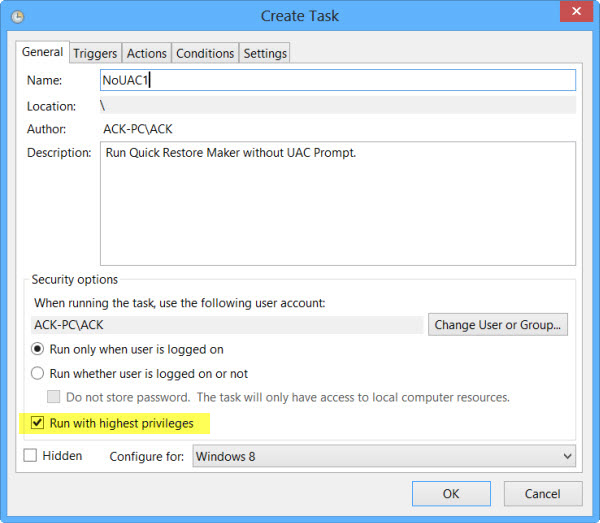The height and width of the screenshot is (523, 600).
Task: Tick the Do not store password checkbox
Action: pyautogui.click(x=54, y=397)
